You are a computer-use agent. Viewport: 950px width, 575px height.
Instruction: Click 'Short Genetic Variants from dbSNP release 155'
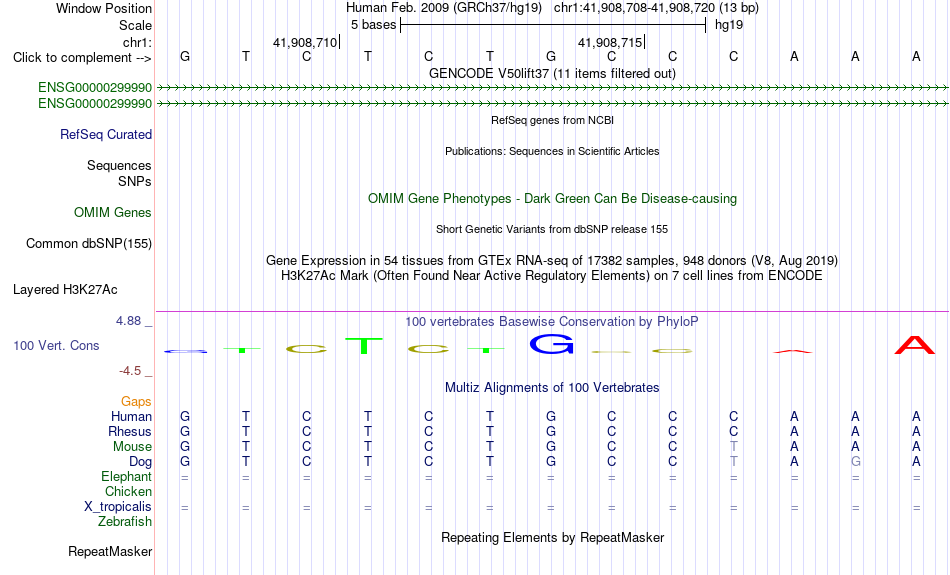(552, 230)
